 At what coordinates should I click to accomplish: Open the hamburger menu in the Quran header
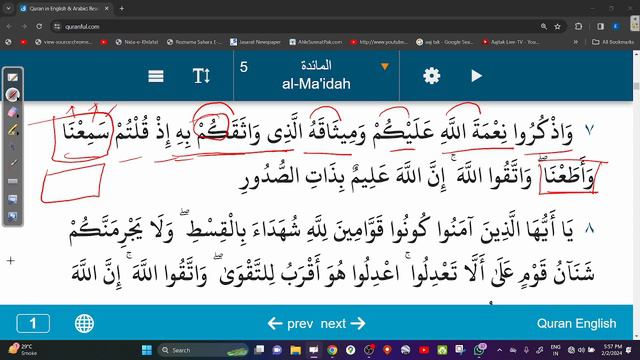click(x=156, y=76)
